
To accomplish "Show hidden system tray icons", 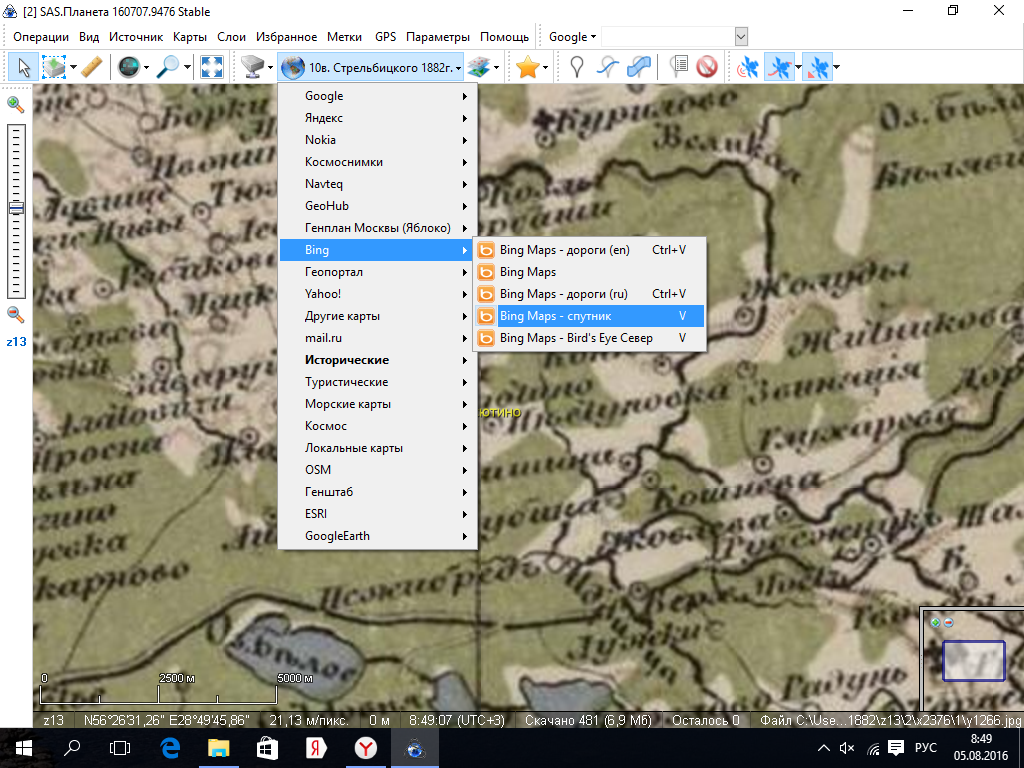I will pyautogui.click(x=824, y=748).
